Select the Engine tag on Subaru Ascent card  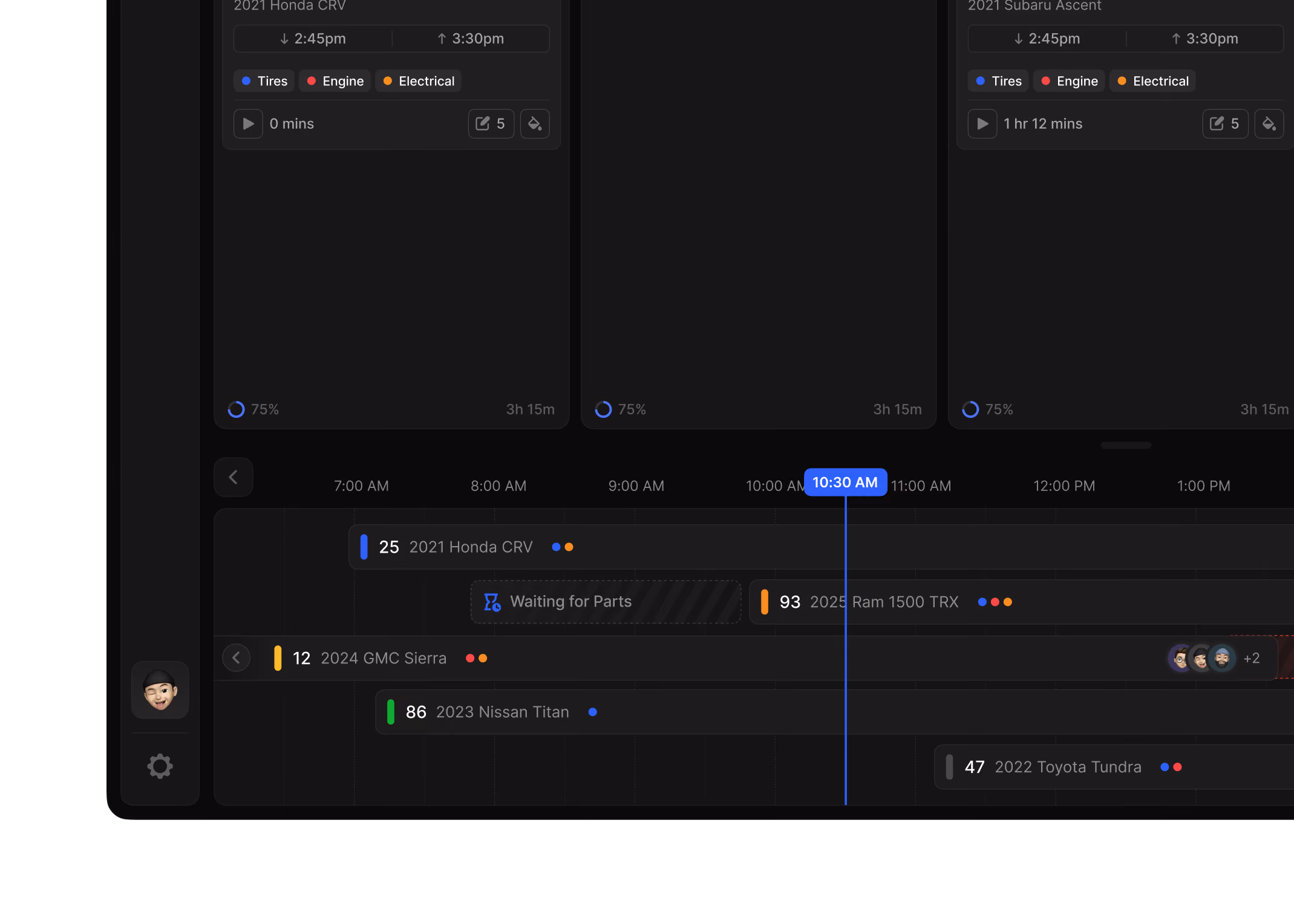[x=1070, y=81]
